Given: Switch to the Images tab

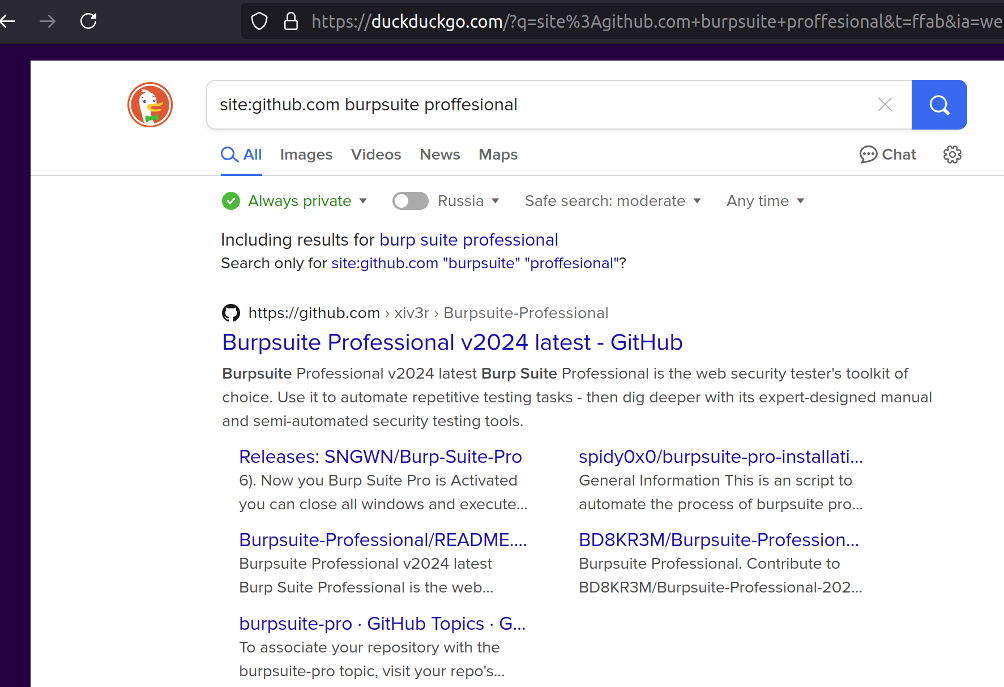Looking at the screenshot, I should [306, 154].
